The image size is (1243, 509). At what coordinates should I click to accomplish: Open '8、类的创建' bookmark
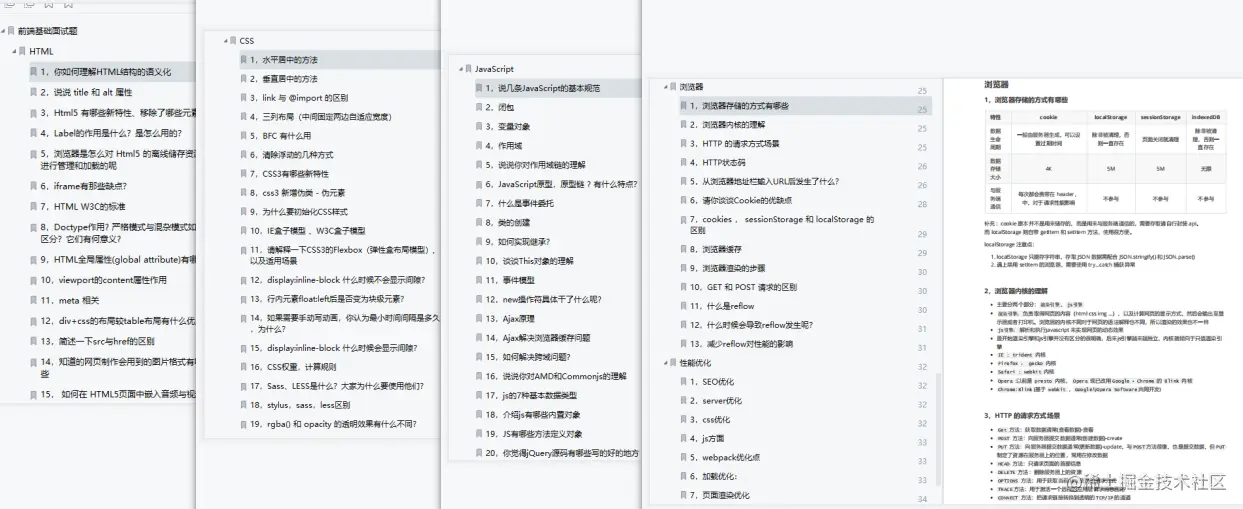(x=508, y=222)
